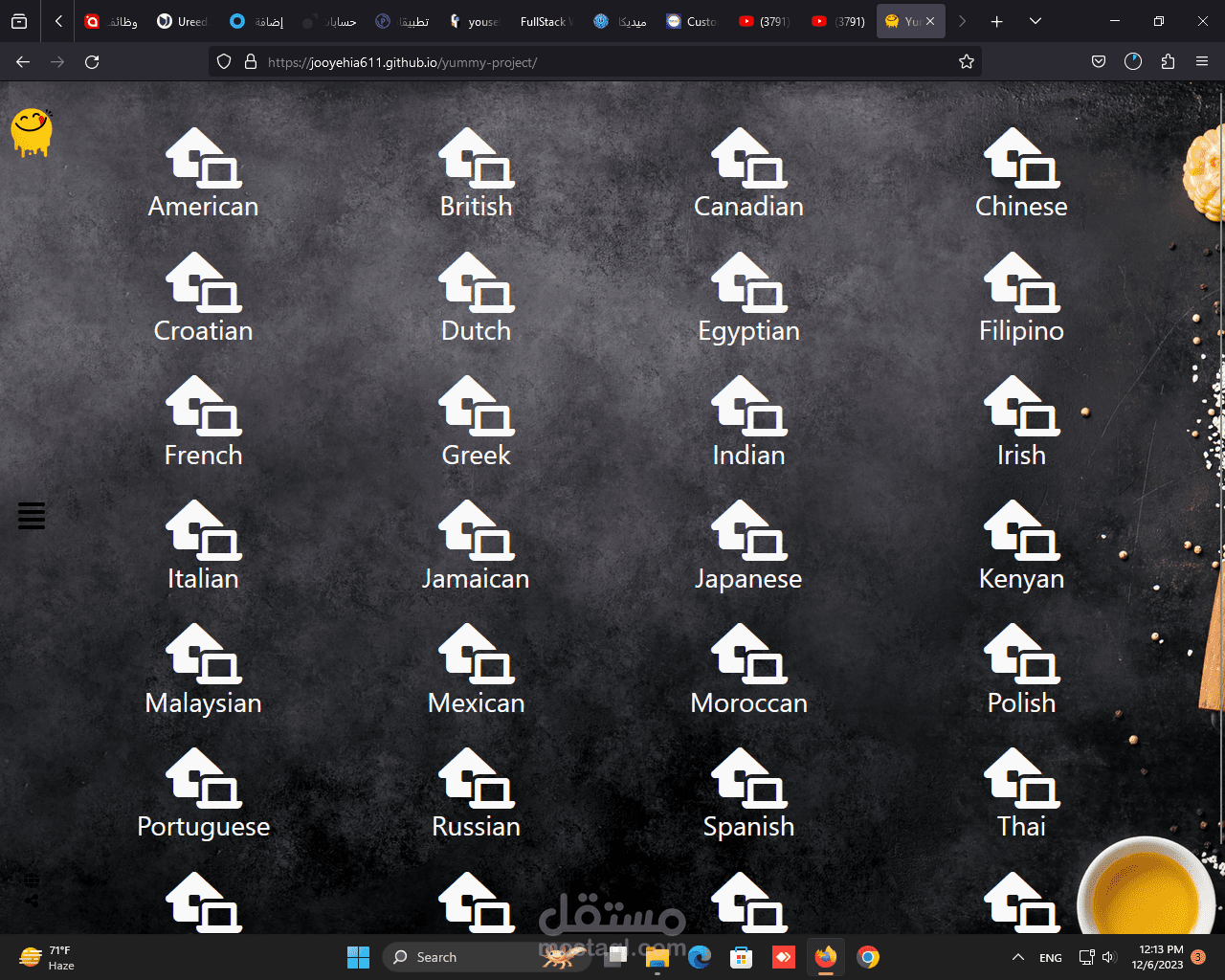
Task: Click the house icon above Egyptian
Action: point(749,282)
